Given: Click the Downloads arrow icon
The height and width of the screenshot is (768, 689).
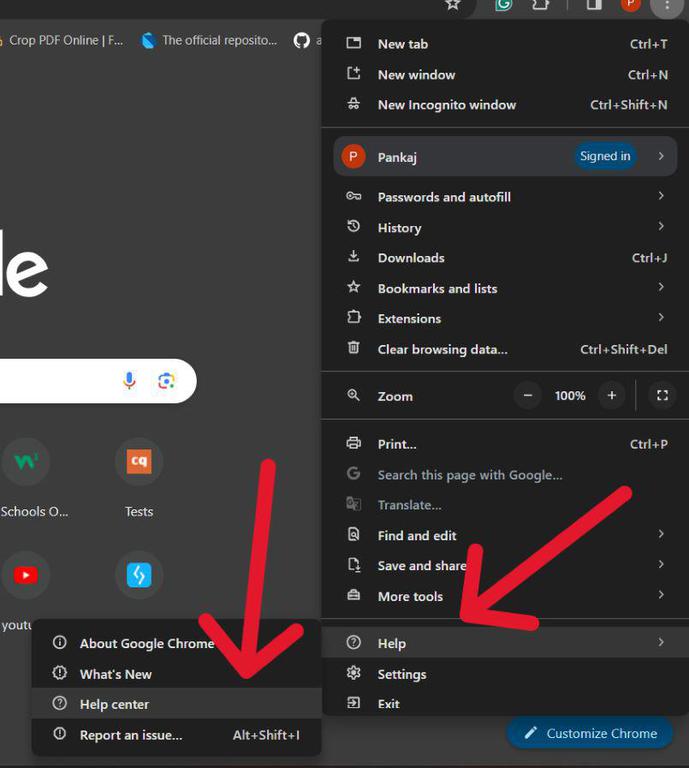Looking at the screenshot, I should click(354, 256).
